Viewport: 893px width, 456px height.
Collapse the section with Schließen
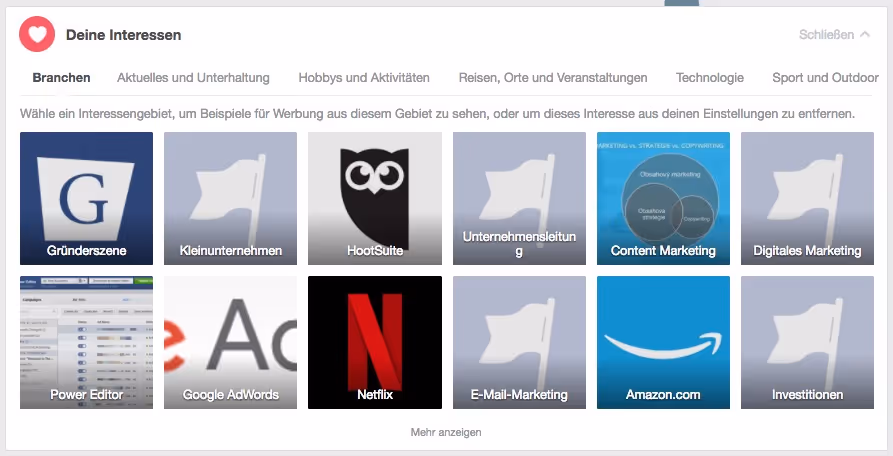pos(834,35)
